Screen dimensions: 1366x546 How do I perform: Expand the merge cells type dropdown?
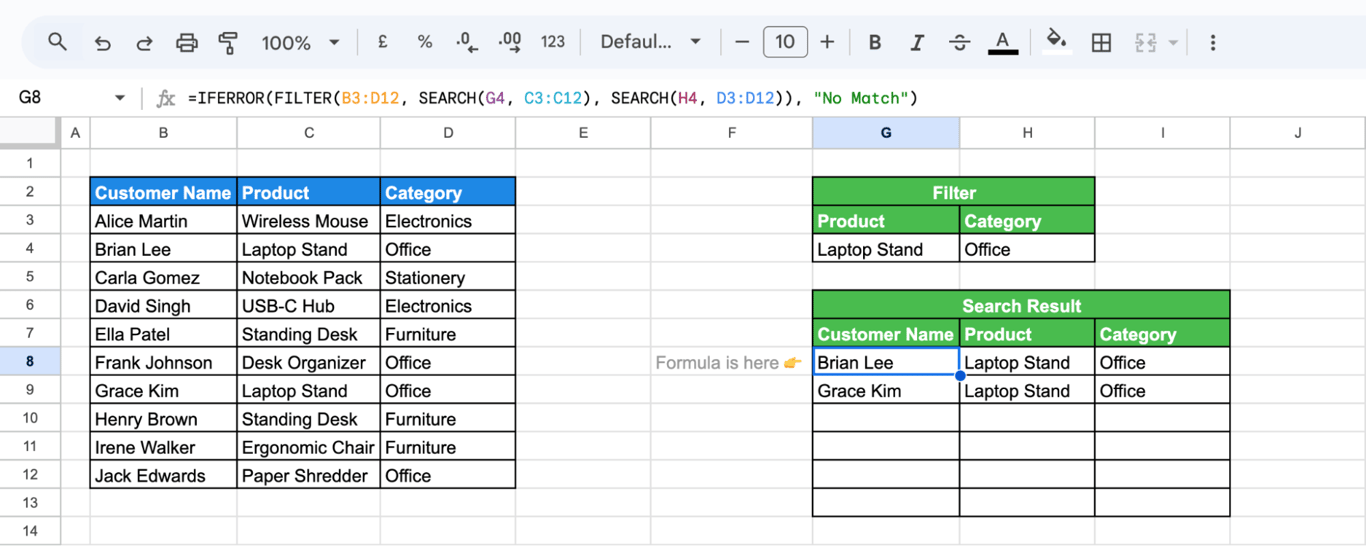coord(1173,43)
